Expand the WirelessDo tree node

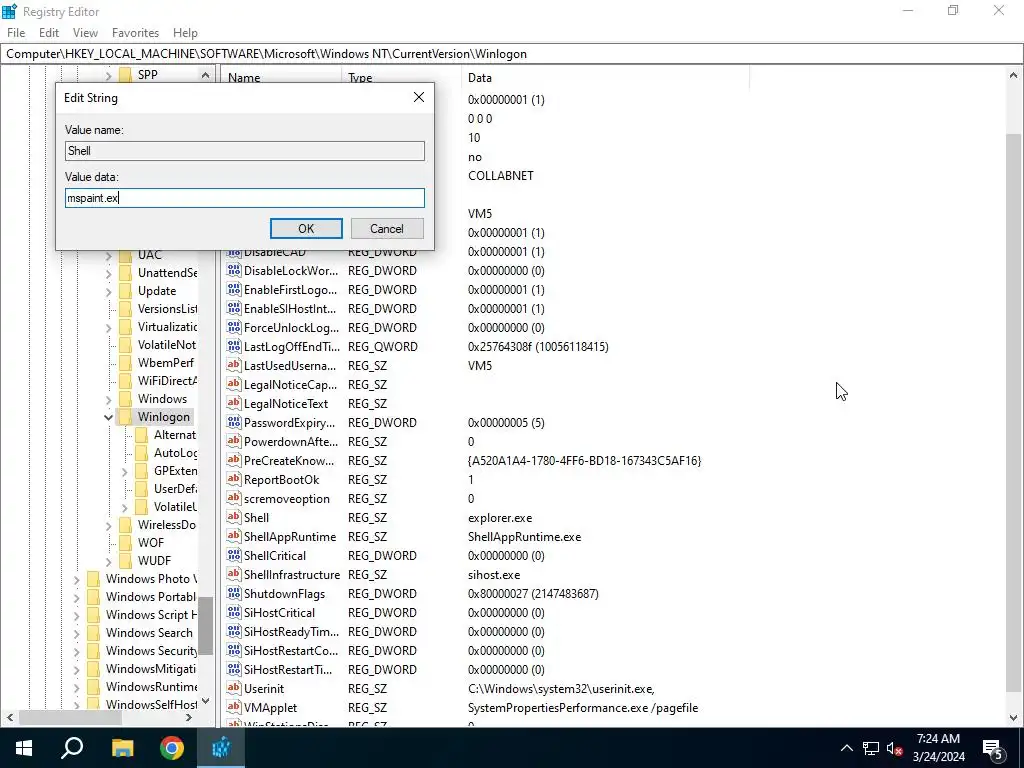click(x=108, y=525)
